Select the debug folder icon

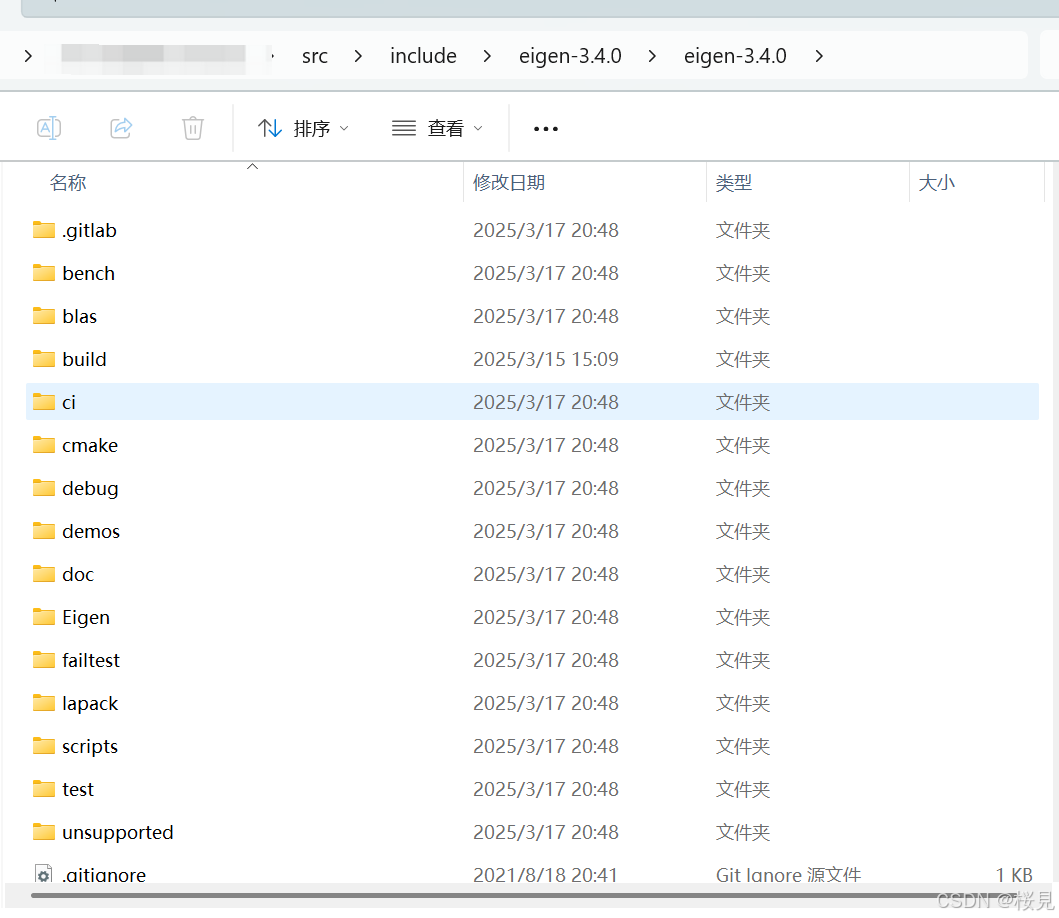click(44, 488)
